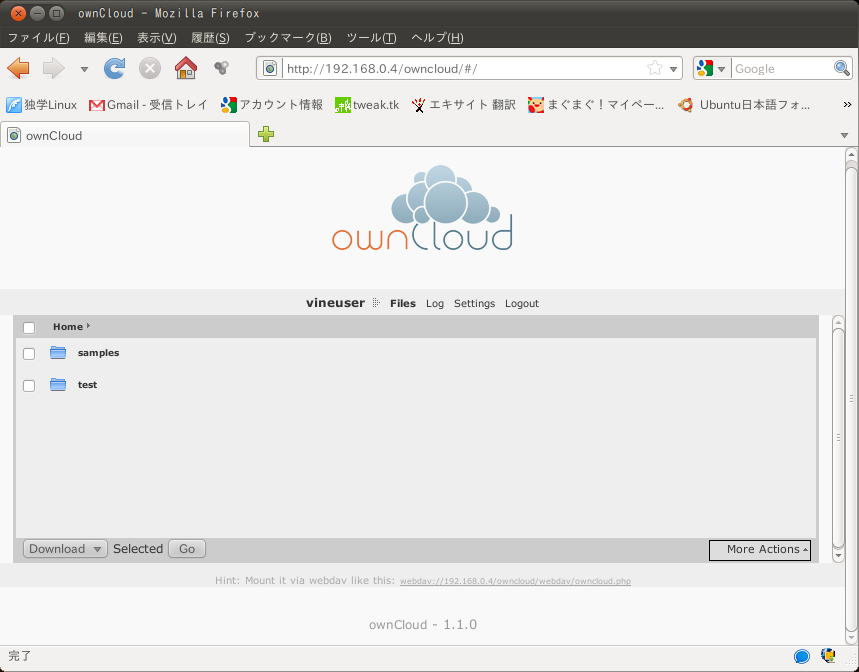Open the tweak.tk bookmark

pos(367,105)
